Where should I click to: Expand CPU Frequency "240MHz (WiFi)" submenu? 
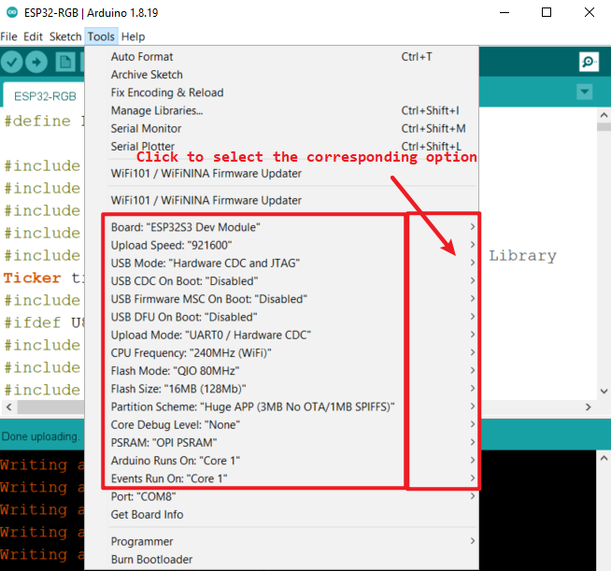tap(281, 353)
